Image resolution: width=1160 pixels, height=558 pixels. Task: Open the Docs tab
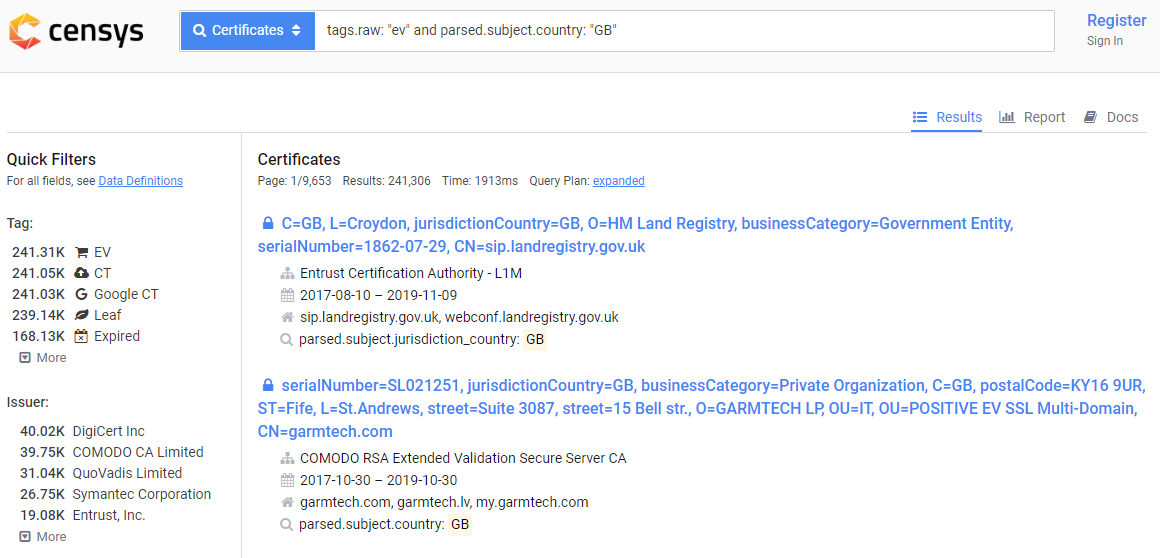coord(1111,117)
